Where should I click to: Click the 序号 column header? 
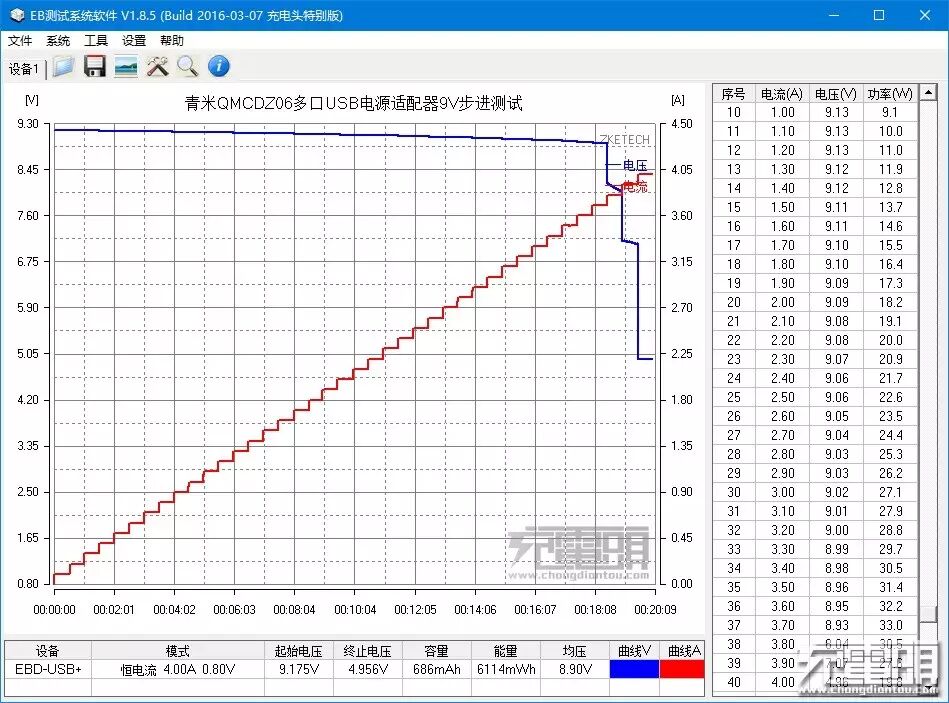733,94
